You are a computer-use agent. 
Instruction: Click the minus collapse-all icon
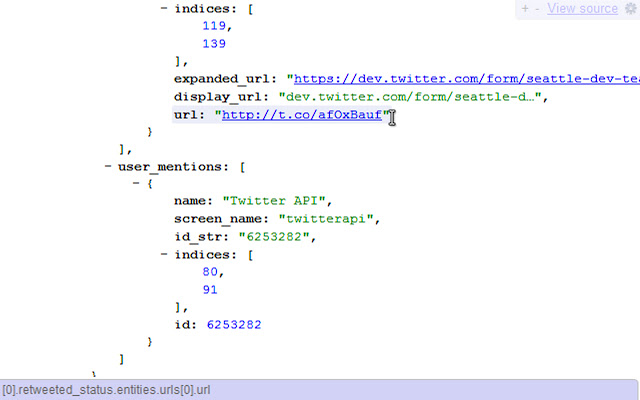536,9
